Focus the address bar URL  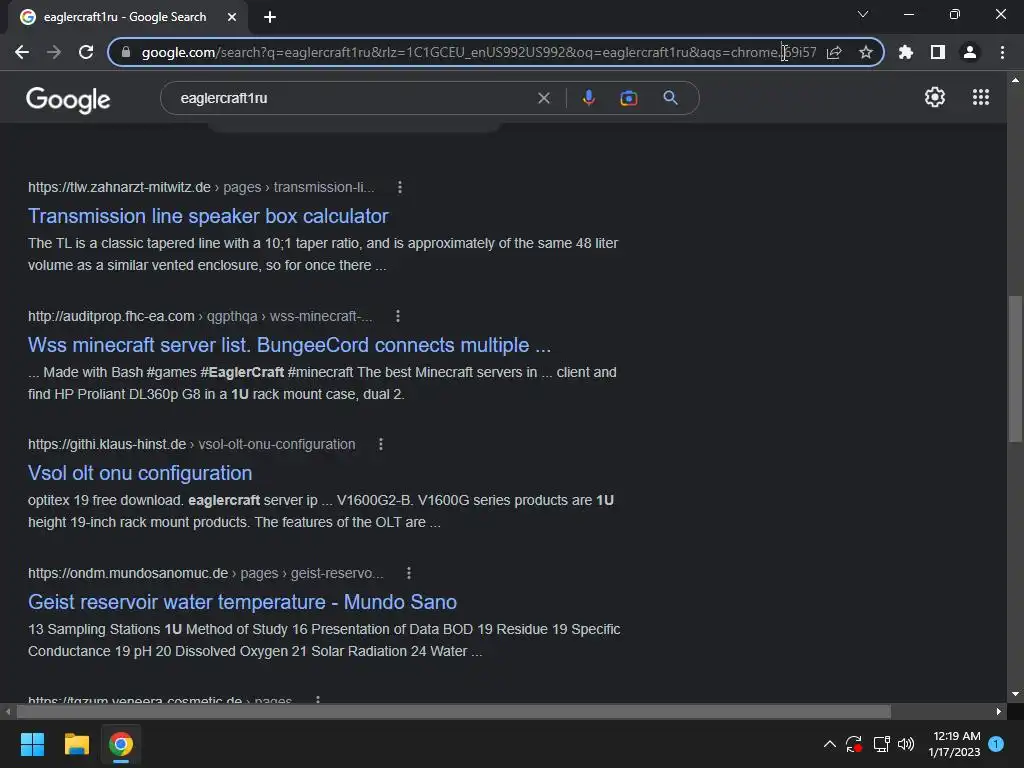[x=479, y=52]
